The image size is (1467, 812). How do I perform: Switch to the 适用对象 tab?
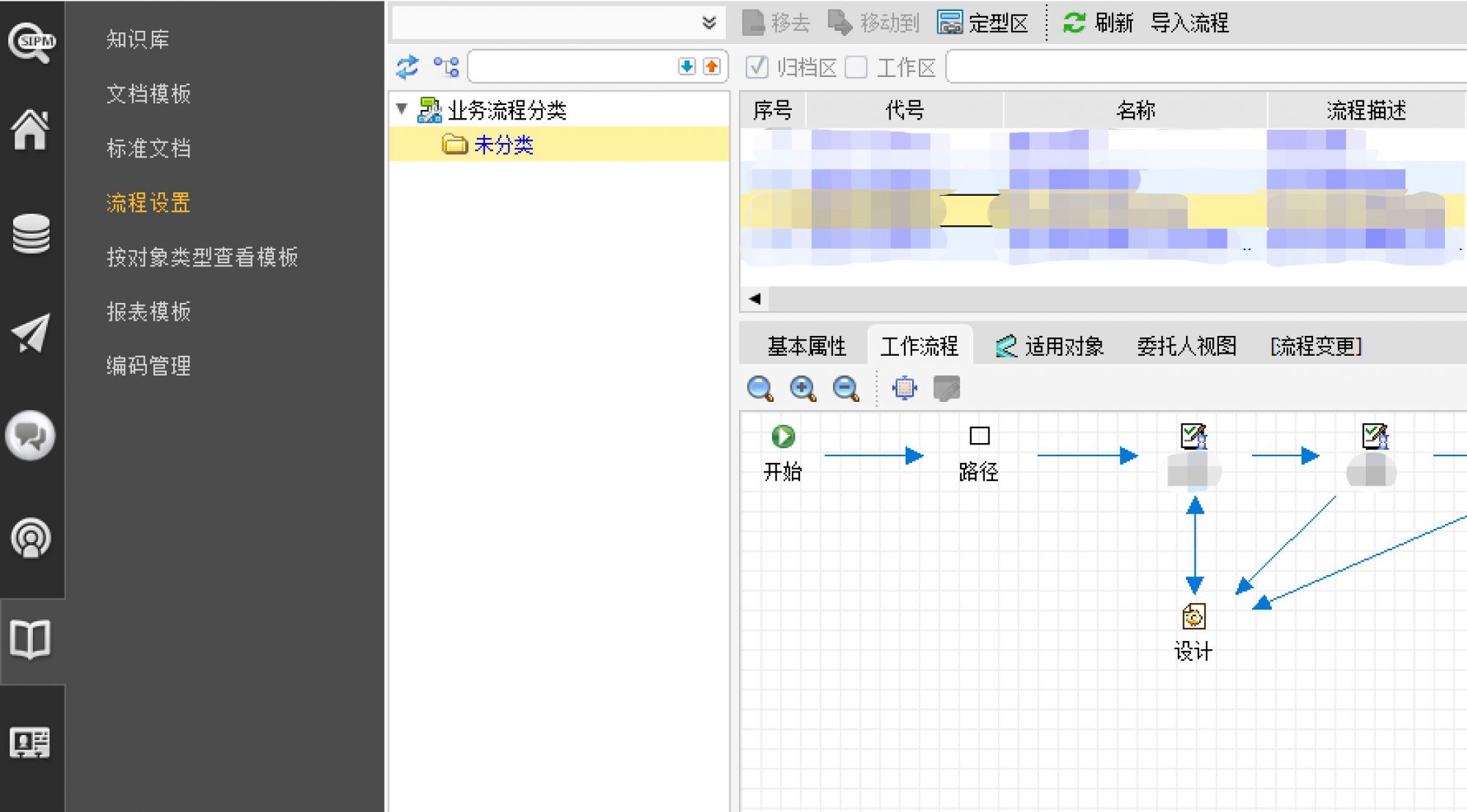click(1049, 346)
